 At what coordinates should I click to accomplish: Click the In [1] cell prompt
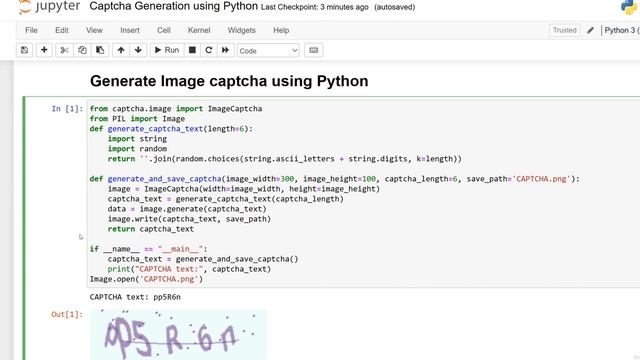click(x=67, y=109)
